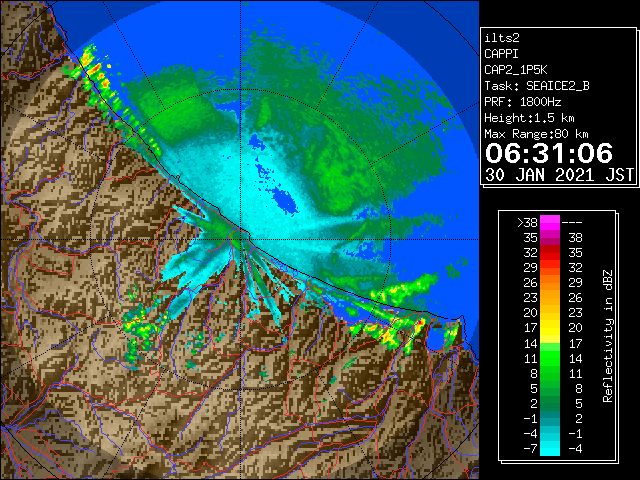Click the CAPPI product label
Screen dimensions: 640x480
501,54
